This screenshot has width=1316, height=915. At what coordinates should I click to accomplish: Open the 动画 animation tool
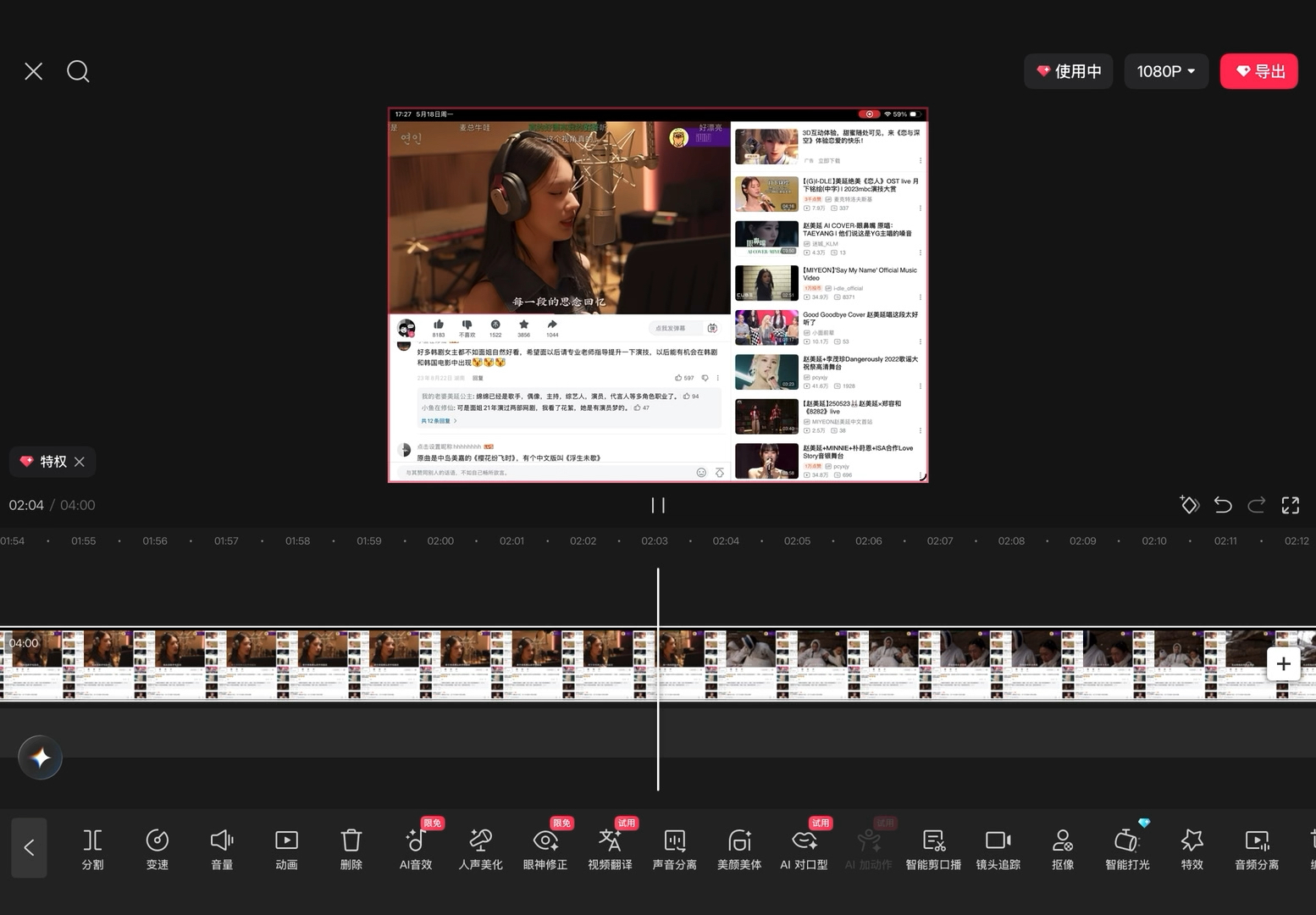click(x=286, y=849)
